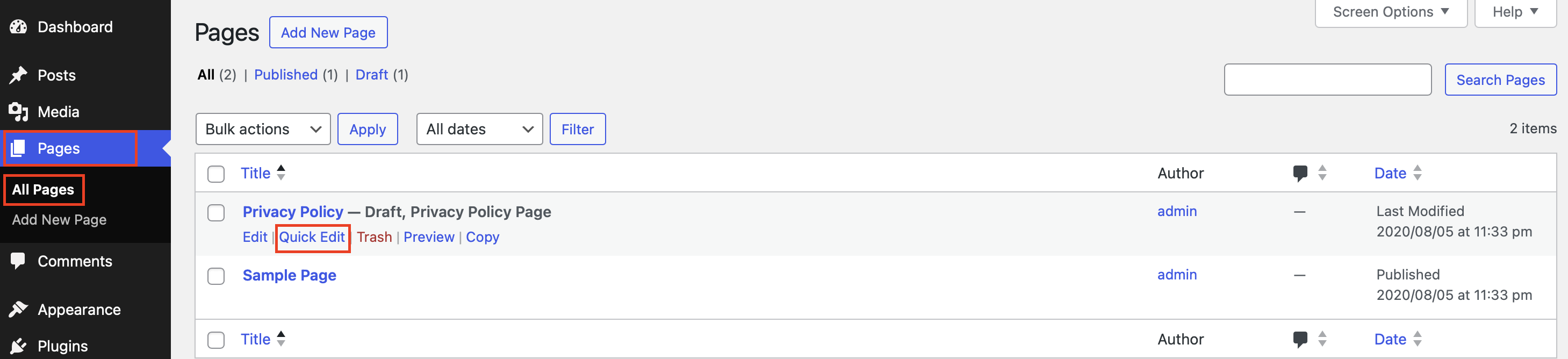1568x359 pixels.
Task: Move Privacy Policy to Trash
Action: tap(374, 238)
